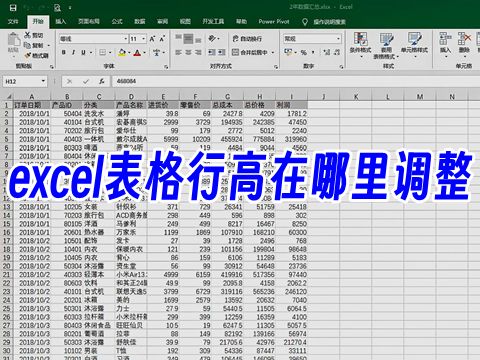Switch to the 公式 Formulas tab
480x360 pixels.
[117, 22]
